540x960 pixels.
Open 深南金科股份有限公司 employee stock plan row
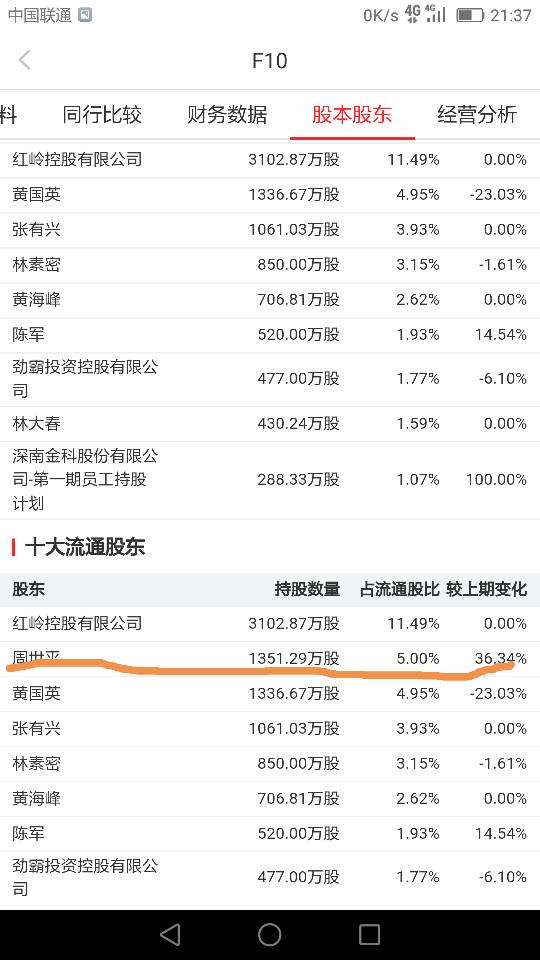pos(270,480)
